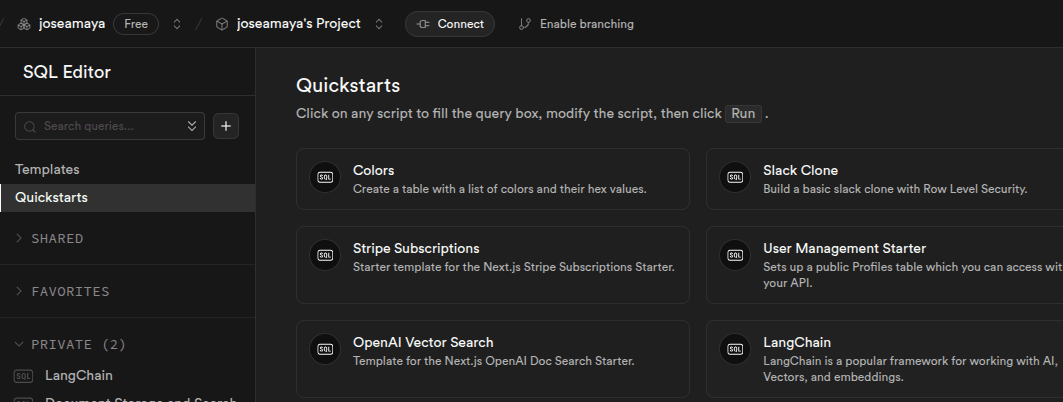Click the magnifier icon in search box
The width and height of the screenshot is (1063, 402).
(30, 127)
